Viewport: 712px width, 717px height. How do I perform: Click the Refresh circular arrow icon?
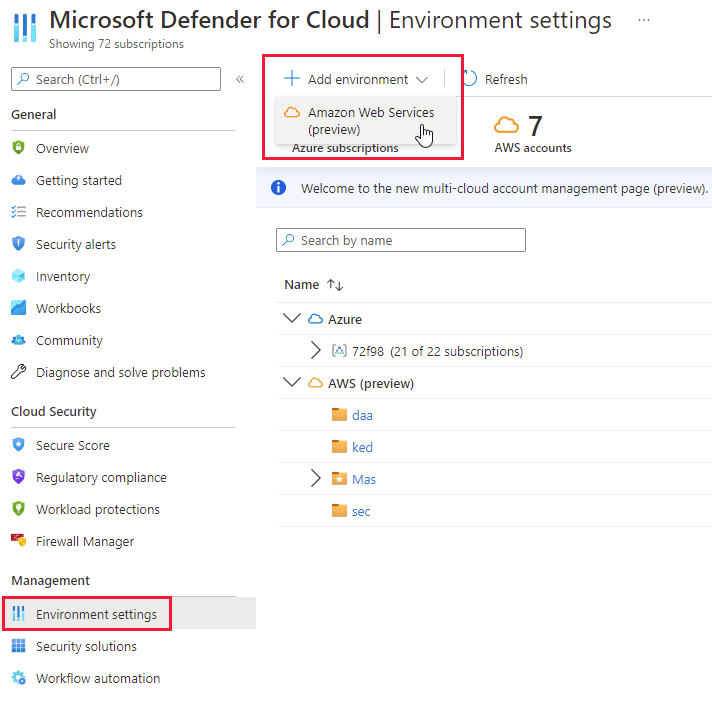point(470,79)
